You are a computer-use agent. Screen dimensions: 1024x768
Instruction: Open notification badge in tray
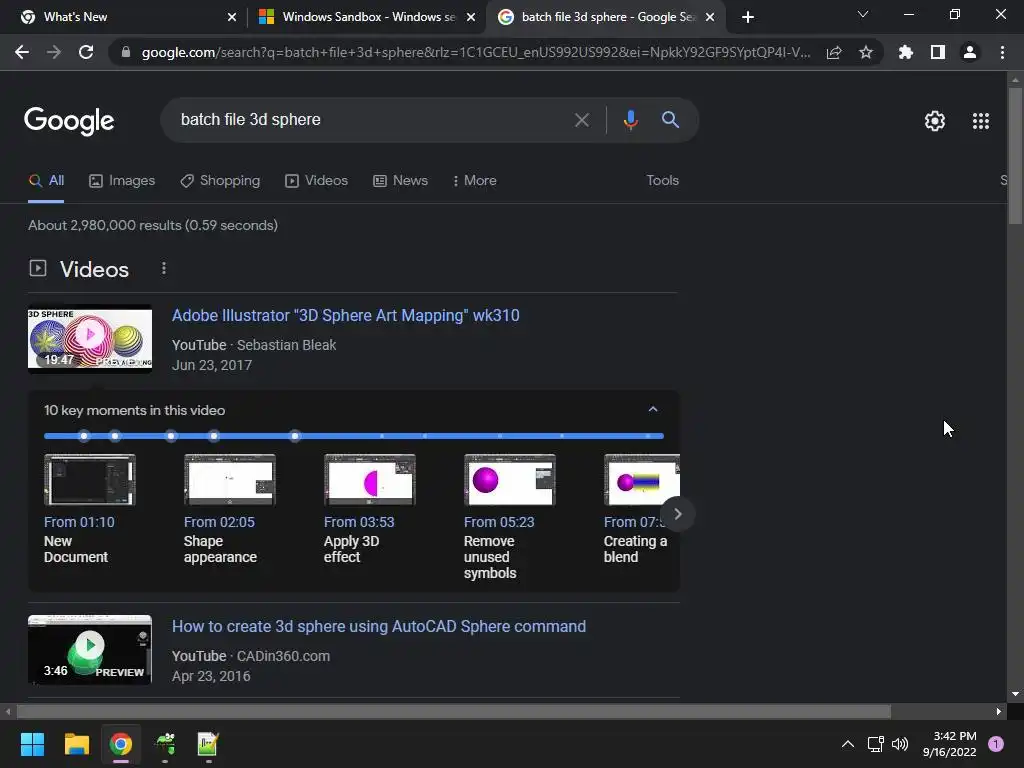tap(995, 744)
